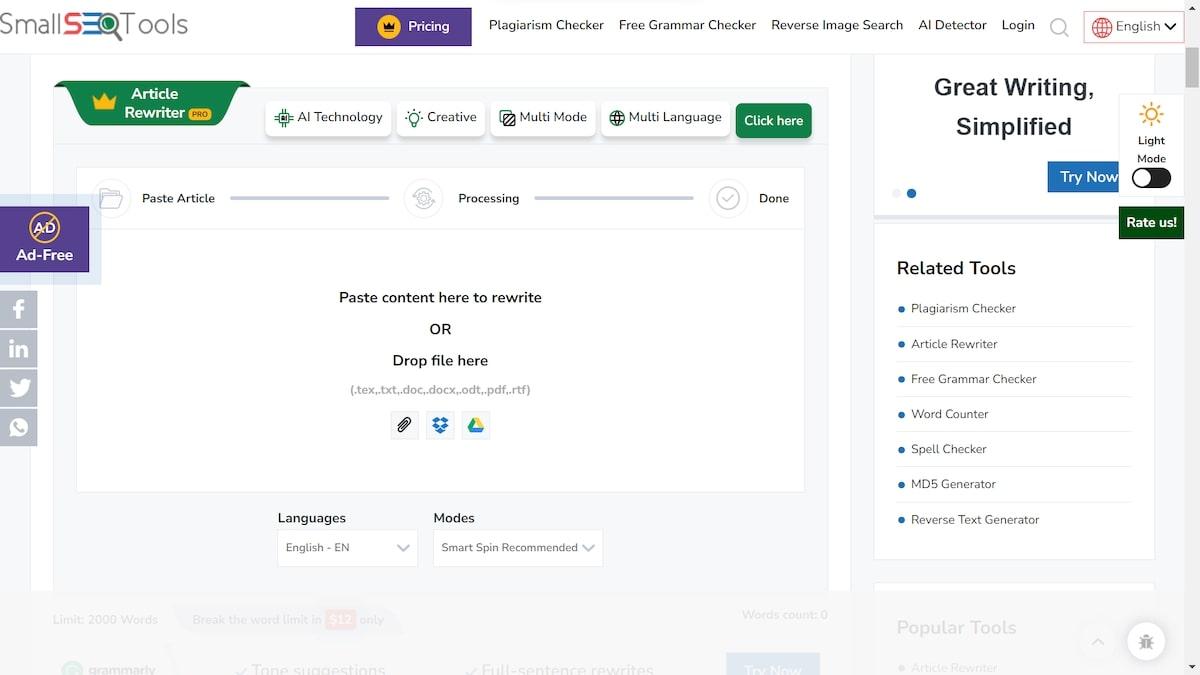This screenshot has width=1200, height=675.
Task: Open the search magnifier icon
Action: [x=1059, y=27]
